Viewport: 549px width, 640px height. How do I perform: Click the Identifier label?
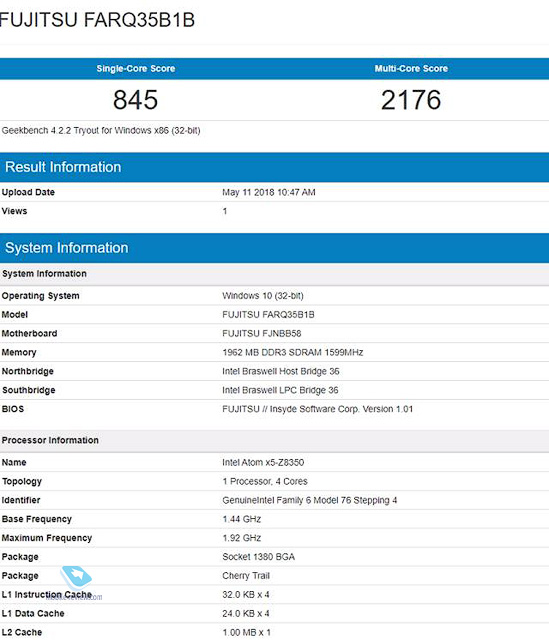[21, 500]
